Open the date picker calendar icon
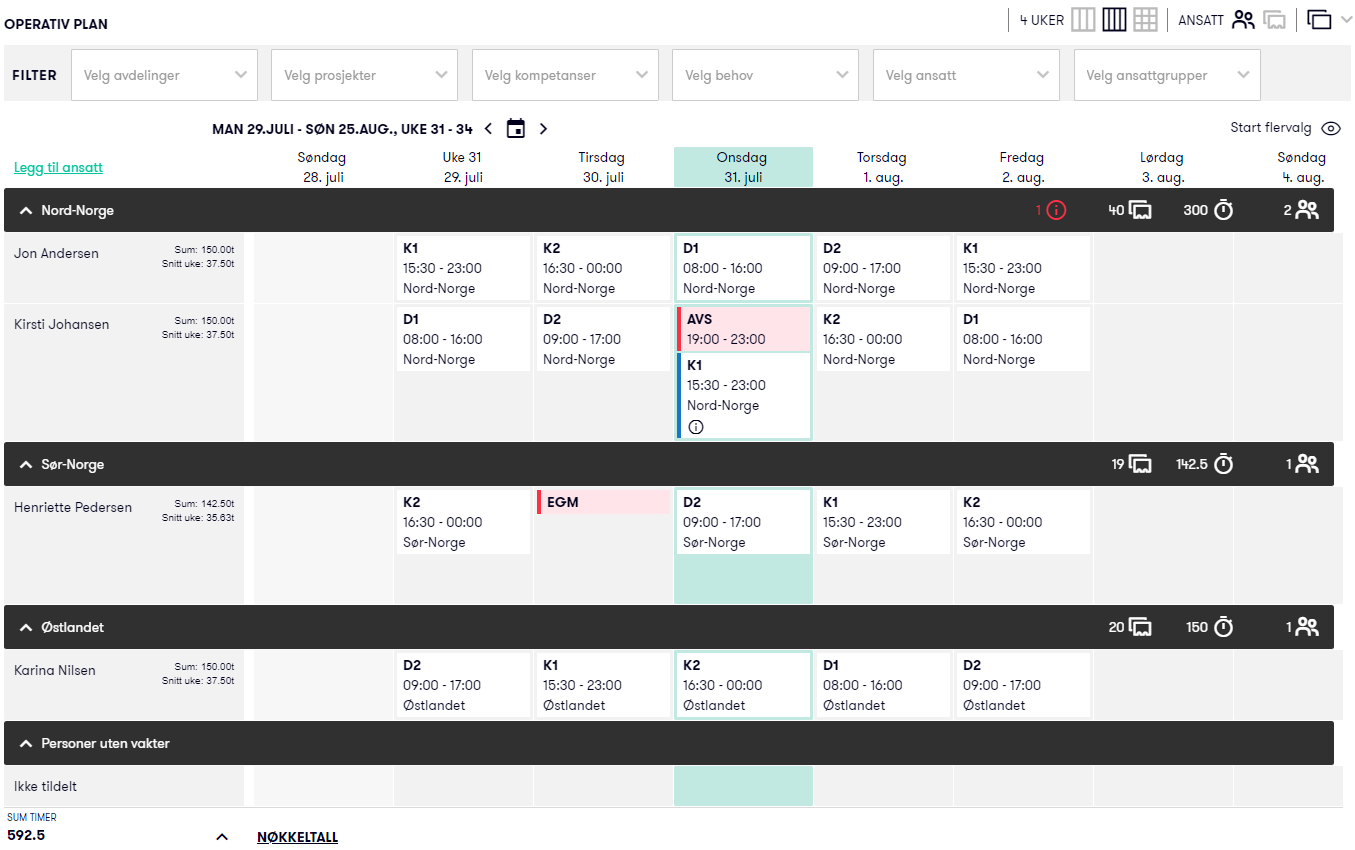This screenshot has height=850, width=1355. tap(516, 128)
